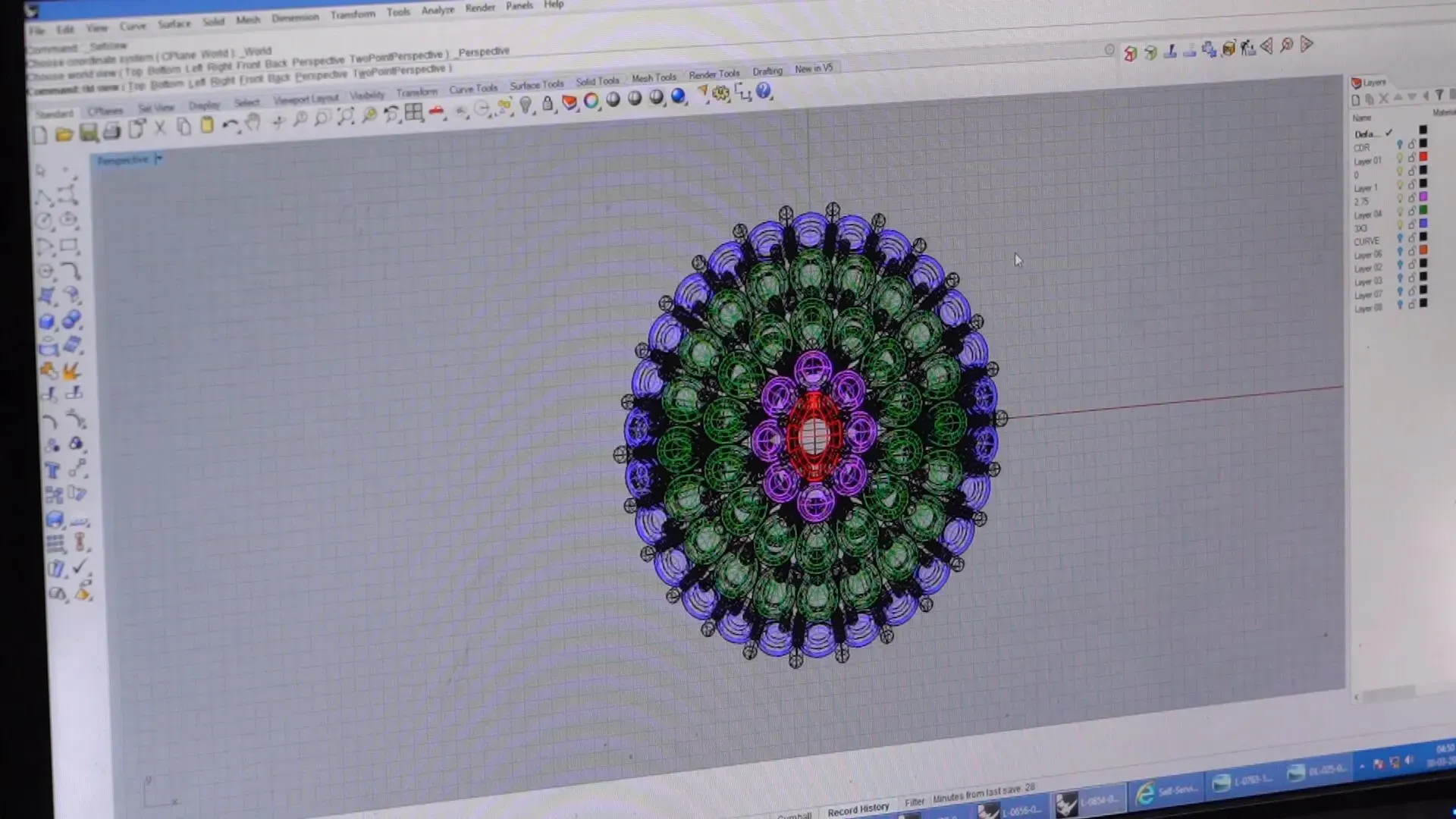Screen dimensions: 1456x819
Task: Open the Surface menu
Action: (x=174, y=24)
